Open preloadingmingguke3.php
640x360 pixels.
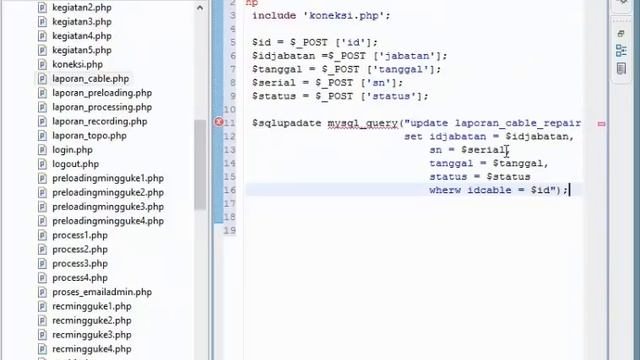point(108,207)
